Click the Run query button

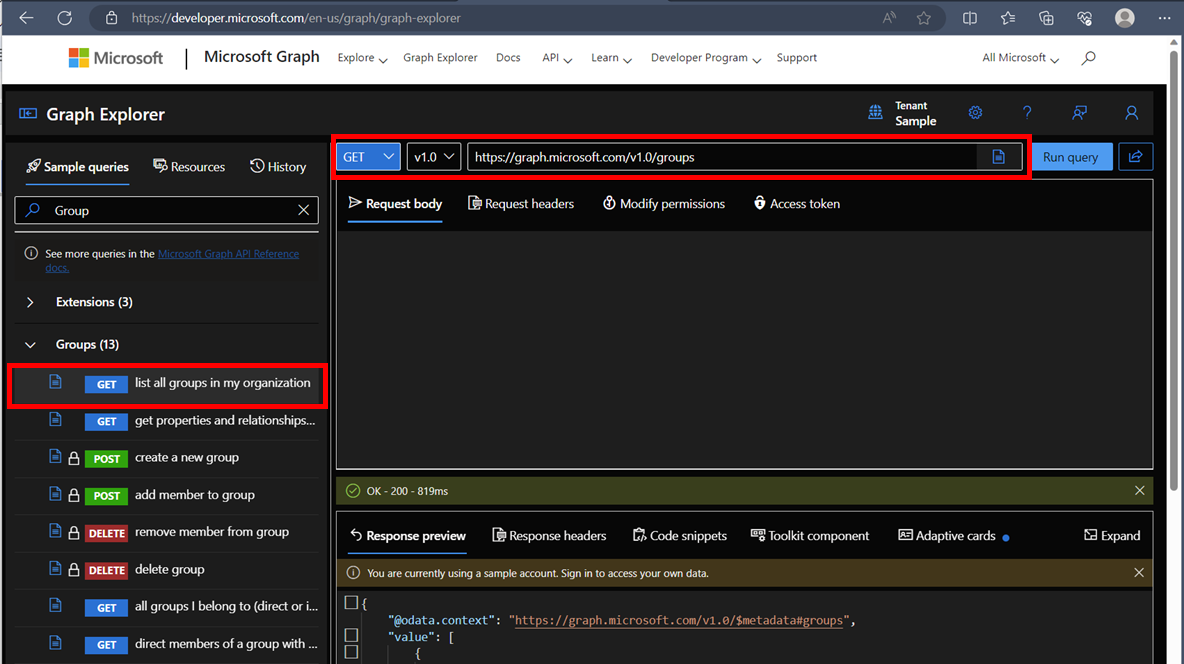tap(1071, 156)
